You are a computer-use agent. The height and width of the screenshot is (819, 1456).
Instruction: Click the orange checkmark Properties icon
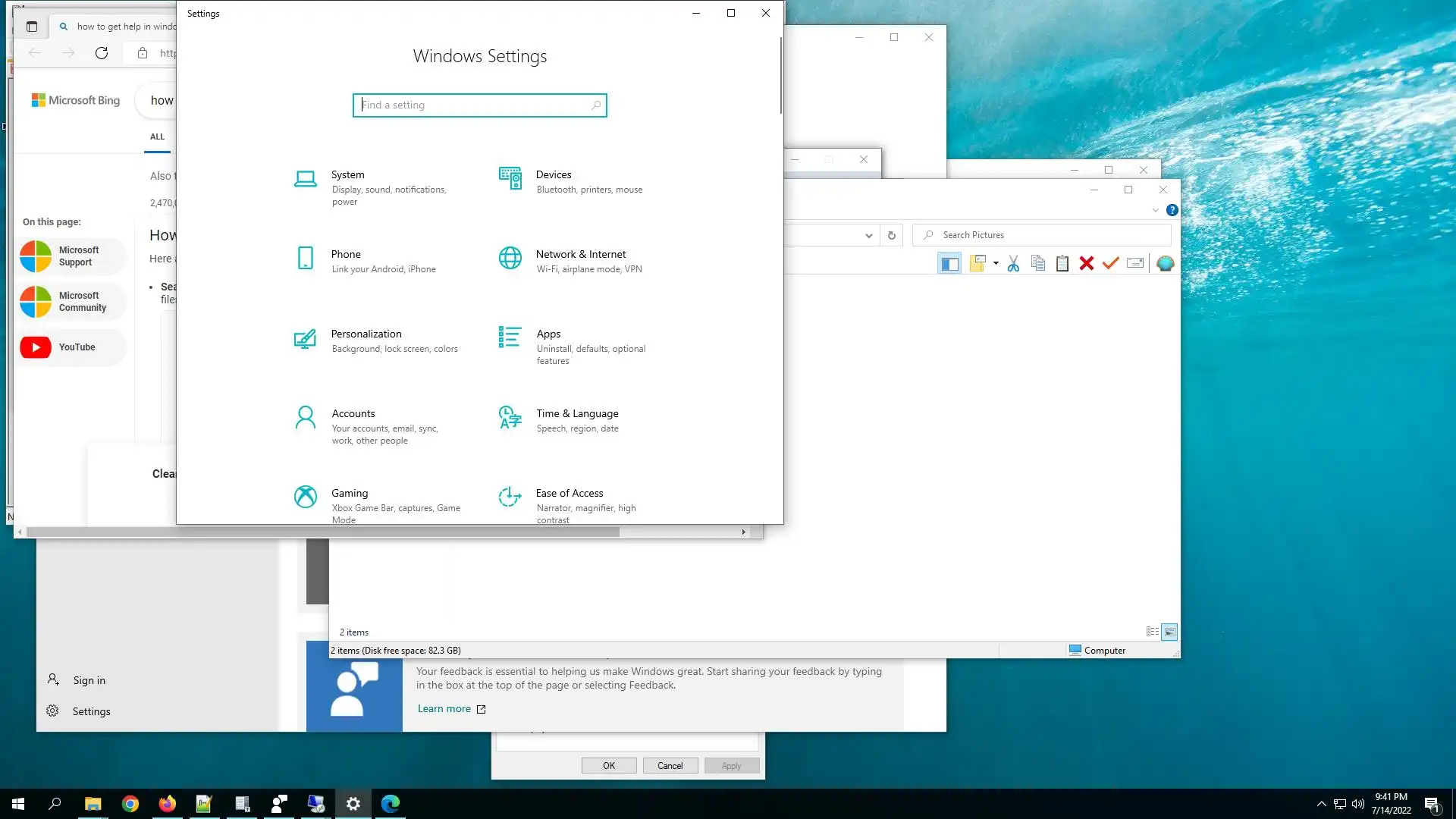(1111, 263)
